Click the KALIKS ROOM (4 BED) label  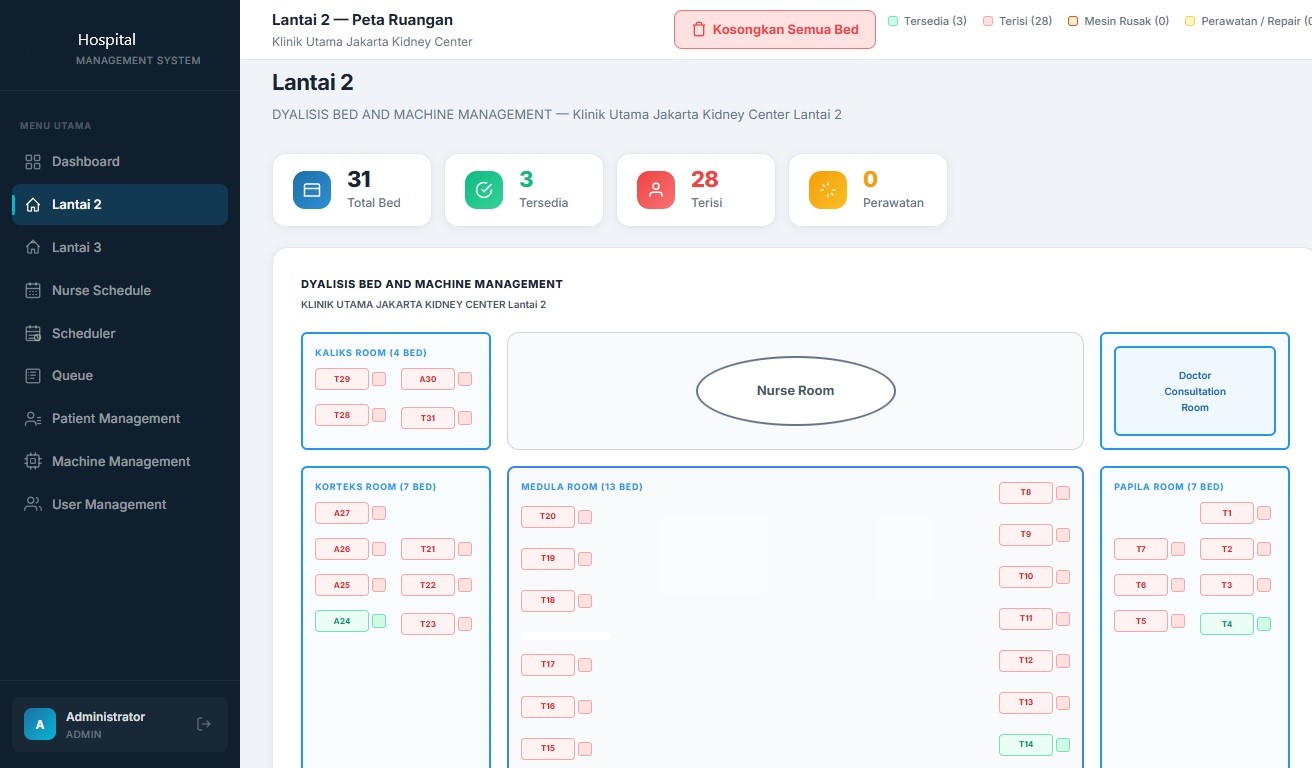point(370,353)
